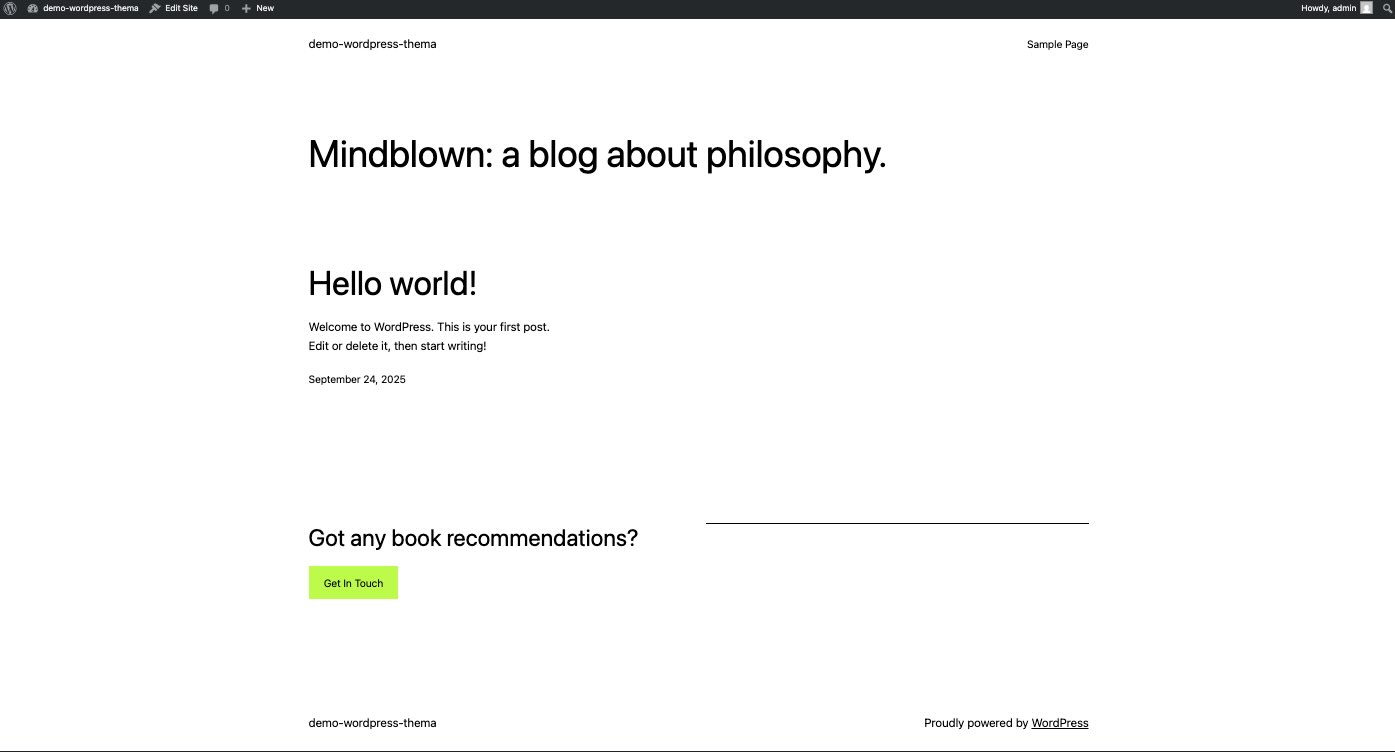Open the demo-wordpress-thema admin bar menu

click(x=90, y=8)
